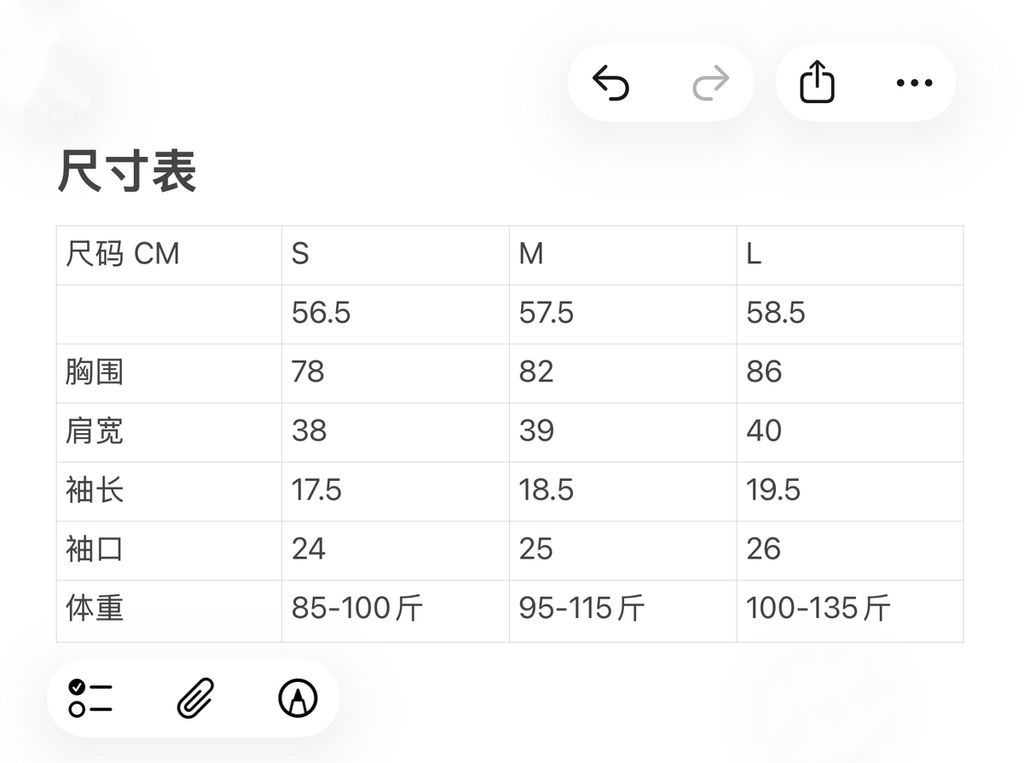The height and width of the screenshot is (763, 1024).
Task: Click the 尺码 CM header cell
Action: click(120, 254)
